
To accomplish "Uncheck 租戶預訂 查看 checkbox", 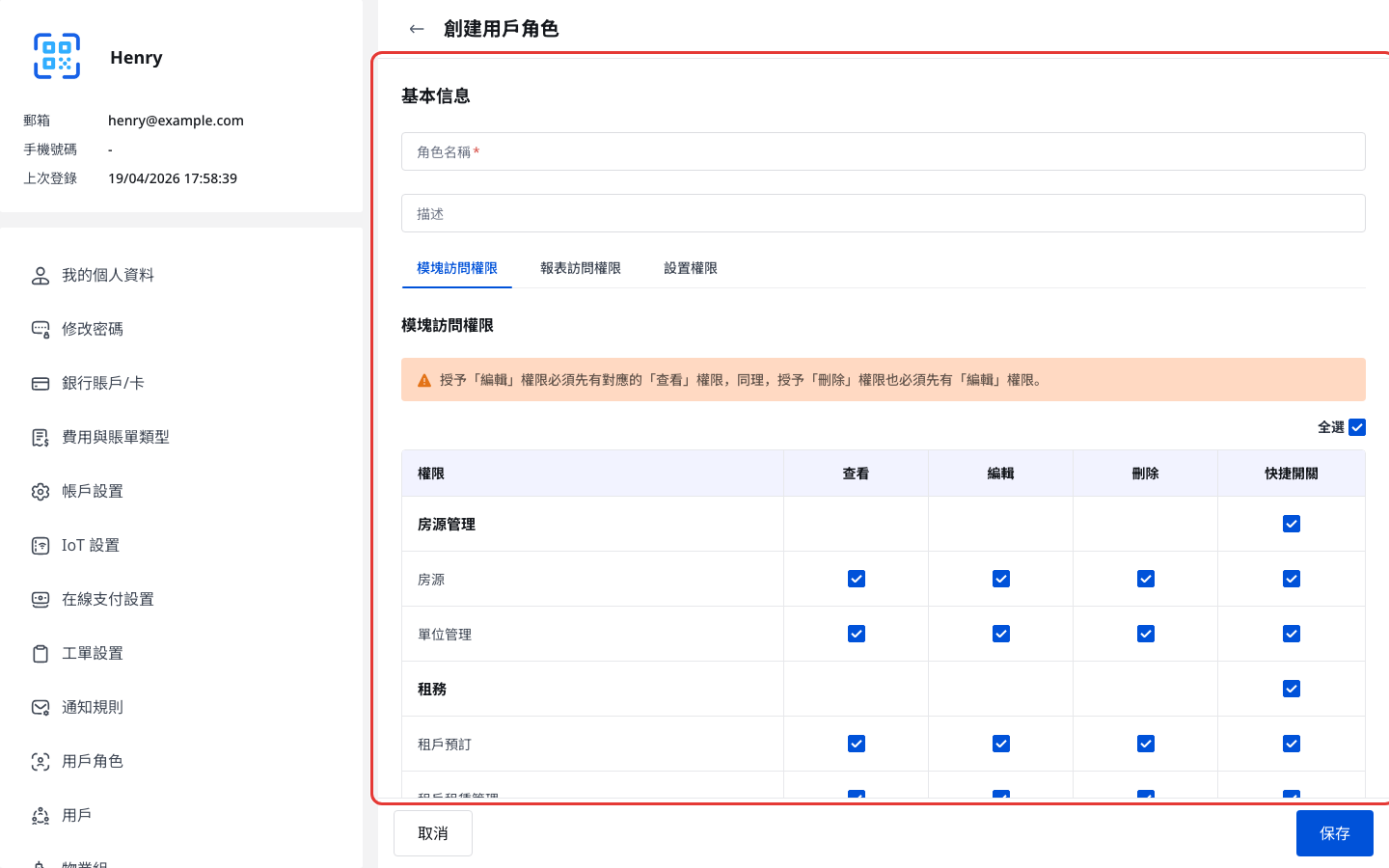I will tap(857, 744).
